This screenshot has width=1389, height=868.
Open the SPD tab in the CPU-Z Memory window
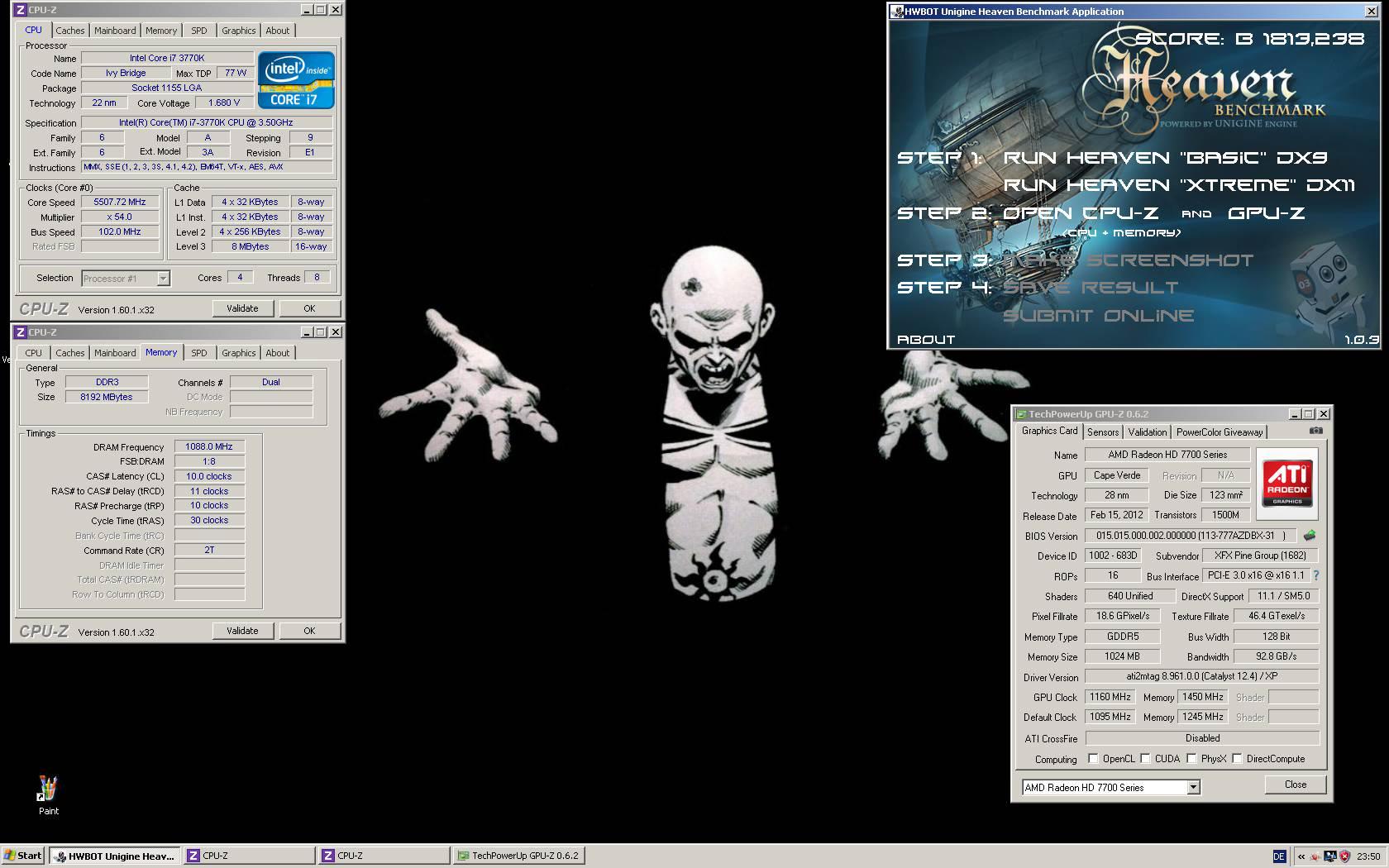(x=199, y=353)
